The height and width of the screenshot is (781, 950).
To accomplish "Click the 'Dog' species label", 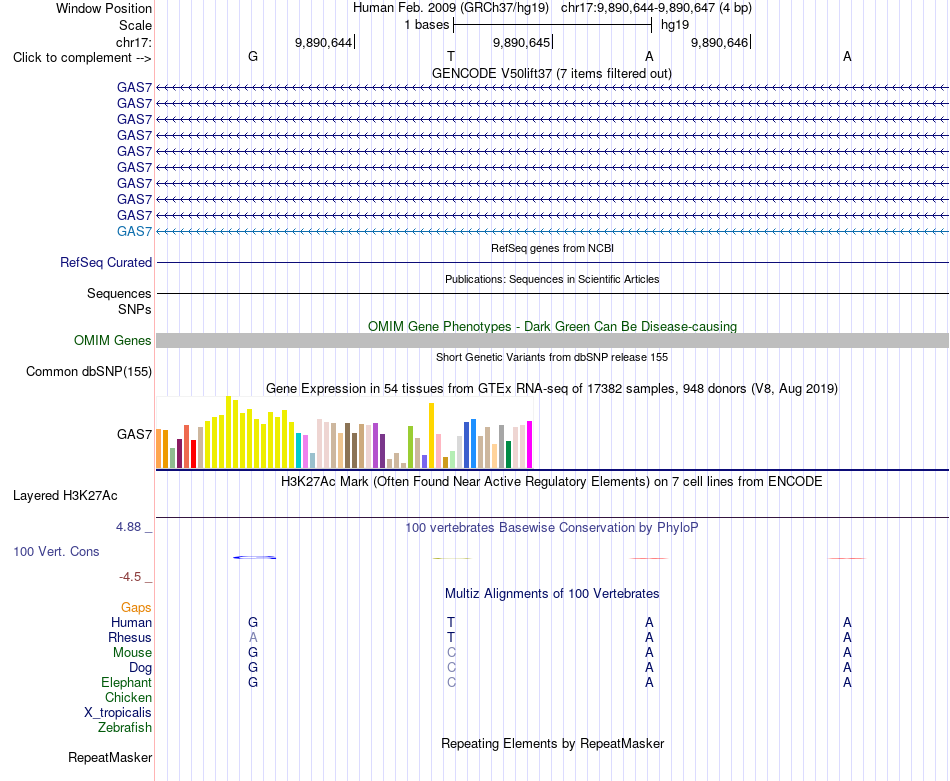I will tap(140, 668).
